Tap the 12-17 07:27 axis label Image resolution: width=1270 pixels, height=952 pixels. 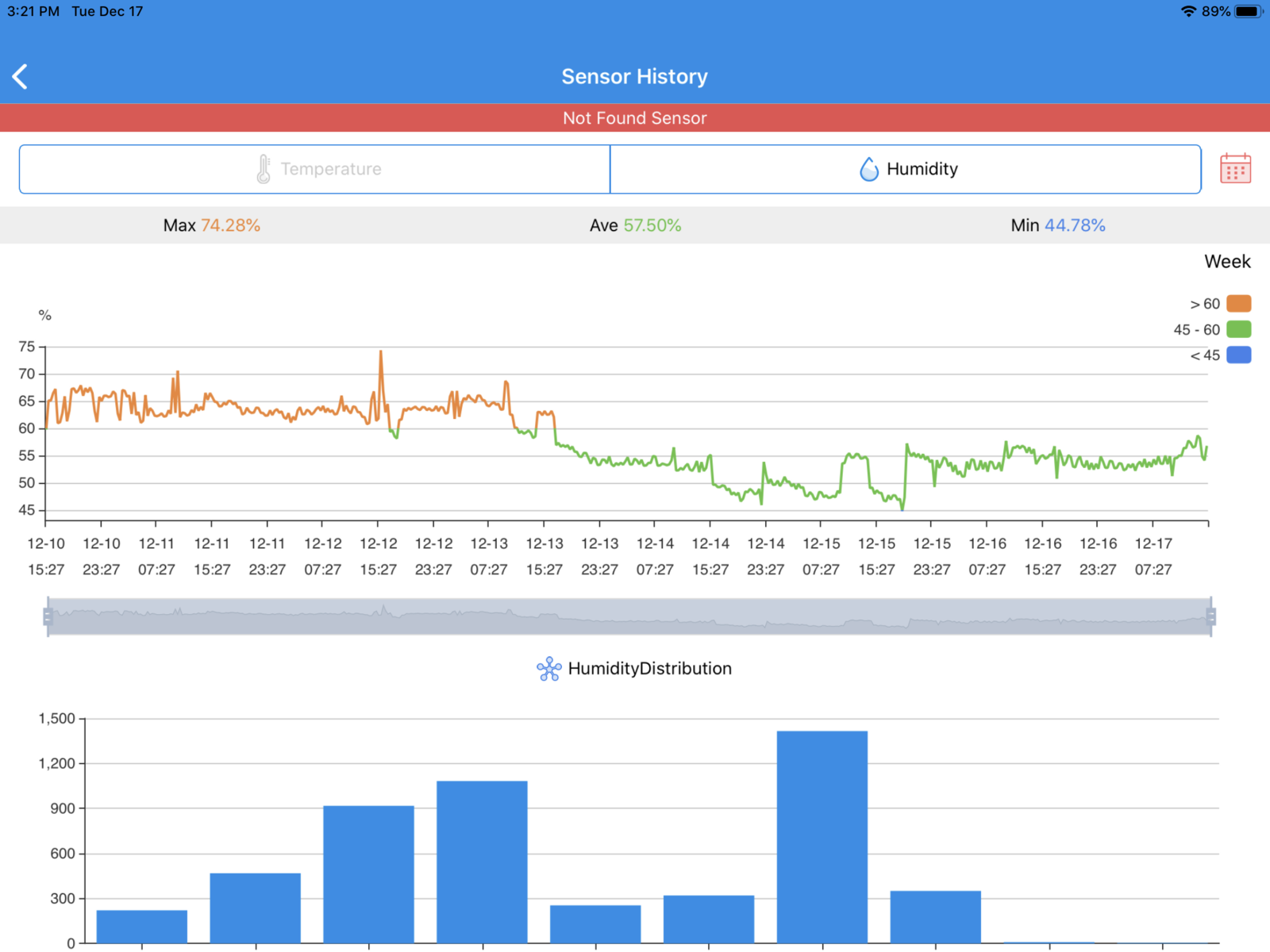point(1153,556)
